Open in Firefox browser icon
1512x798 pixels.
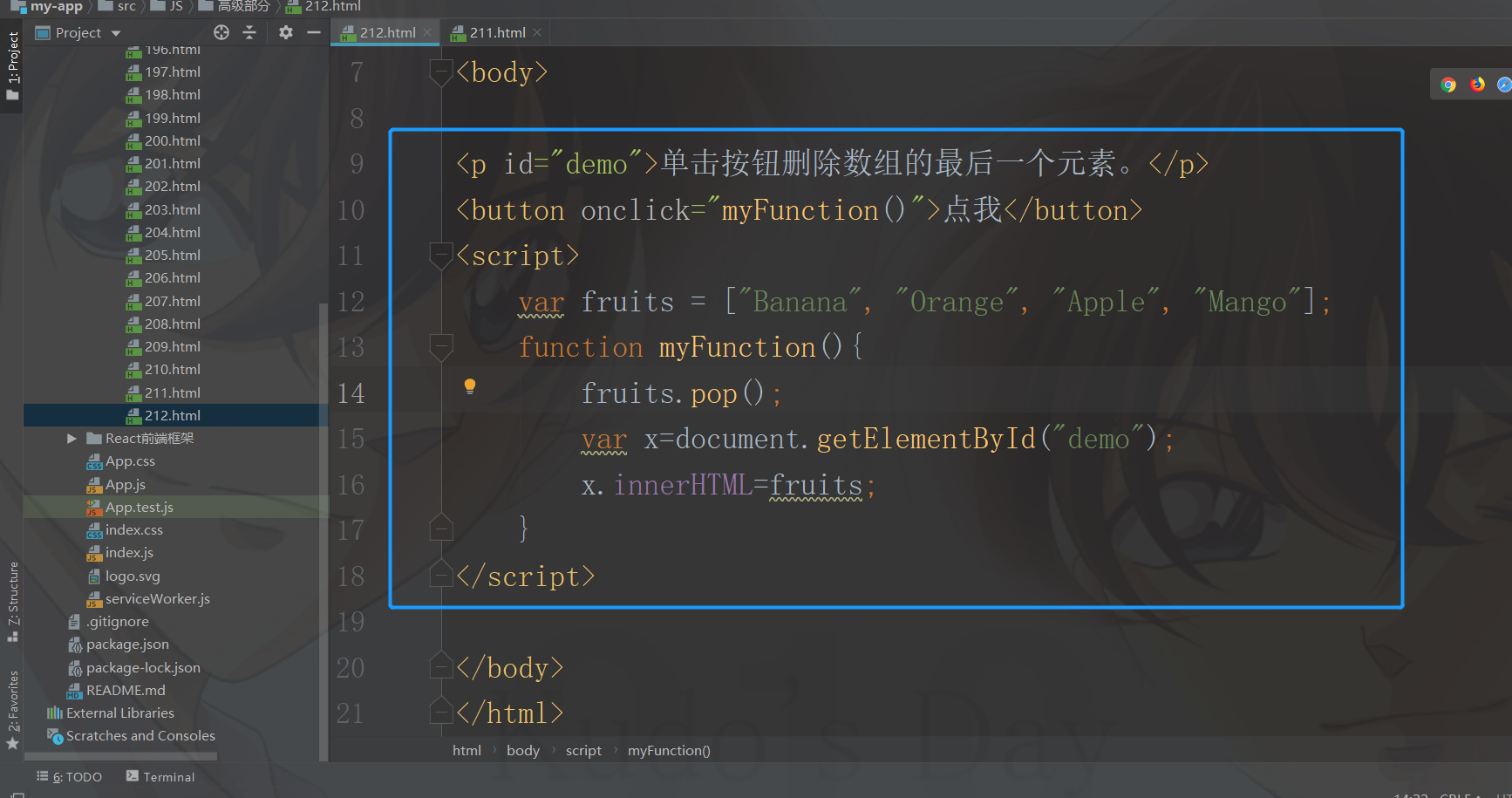1477,85
